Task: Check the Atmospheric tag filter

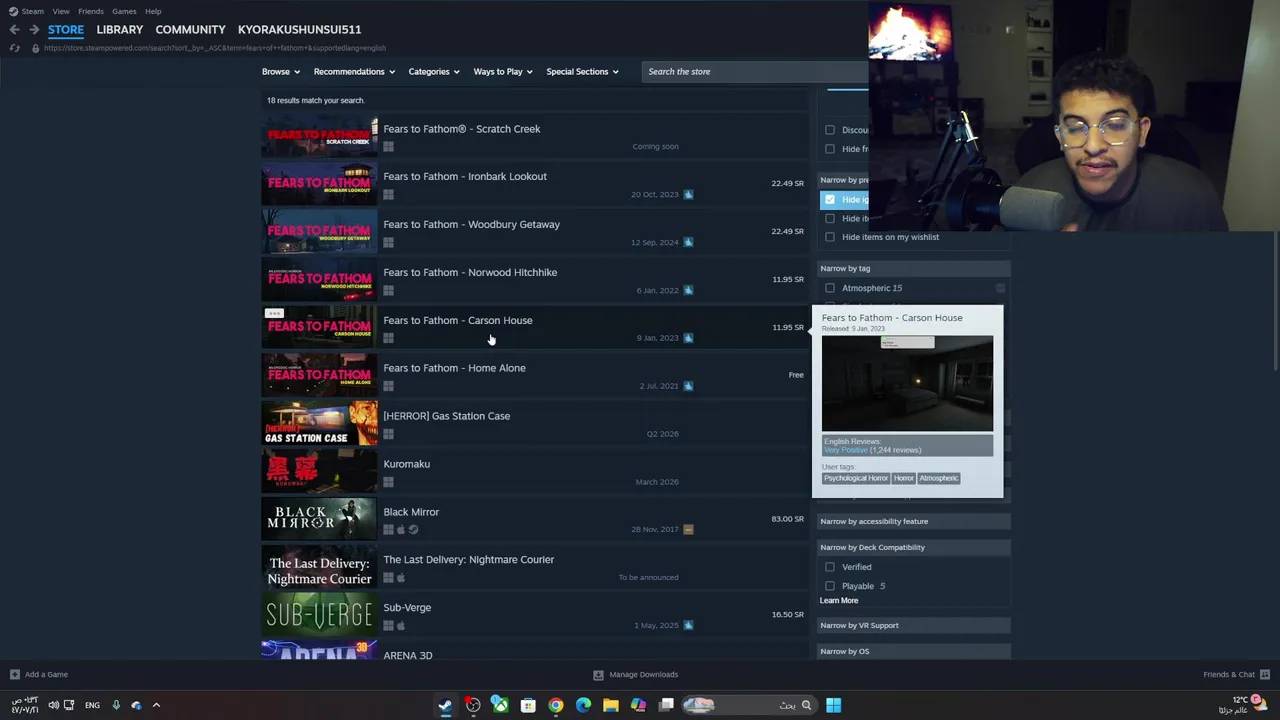Action: tap(830, 288)
